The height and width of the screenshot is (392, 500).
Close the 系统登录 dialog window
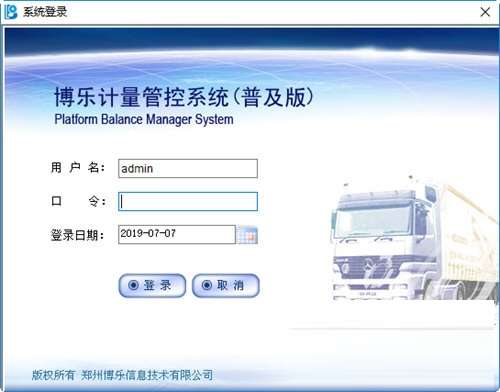pos(485,12)
